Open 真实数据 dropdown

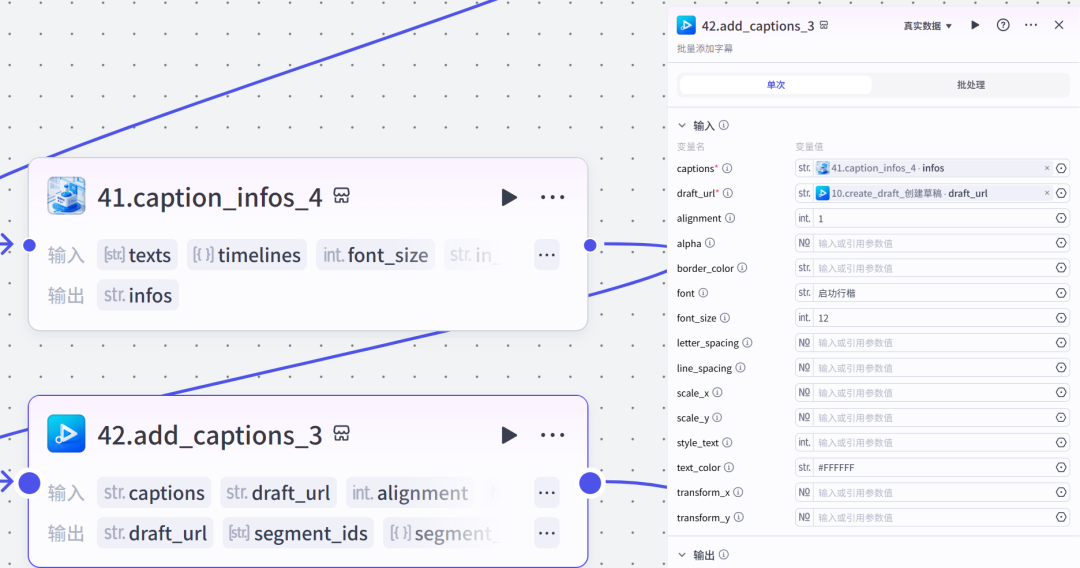tap(928, 26)
